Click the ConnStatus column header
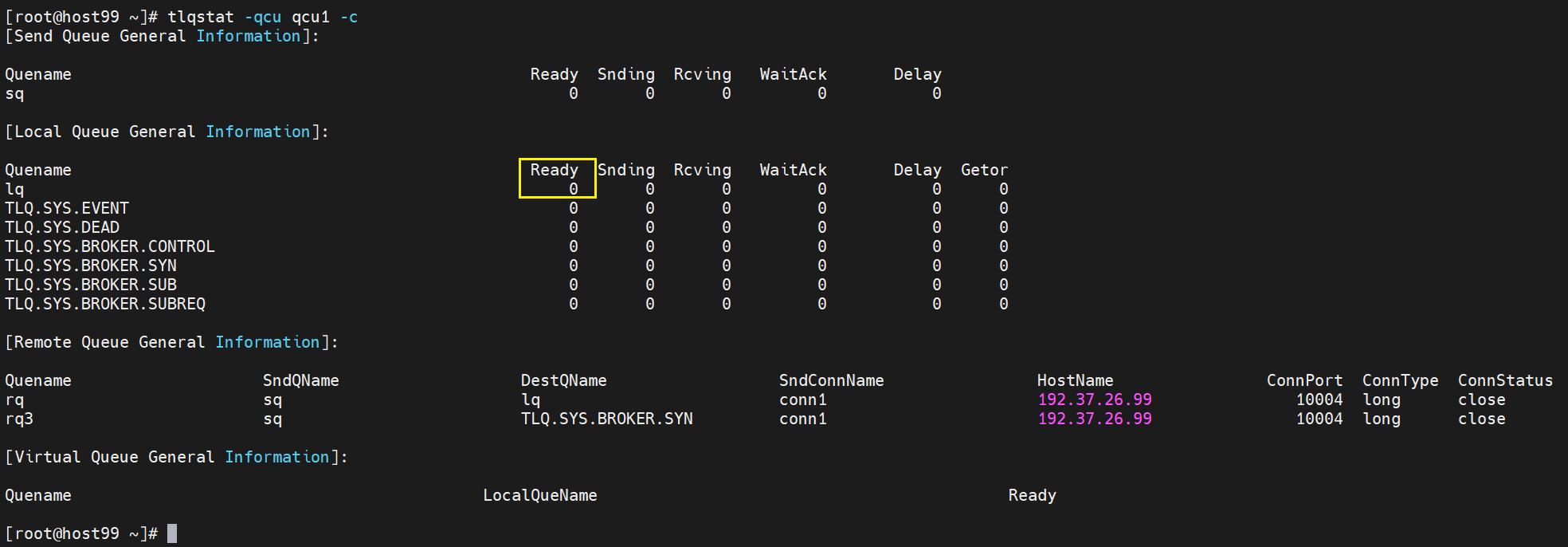The height and width of the screenshot is (547, 1568). pyautogui.click(x=1505, y=380)
